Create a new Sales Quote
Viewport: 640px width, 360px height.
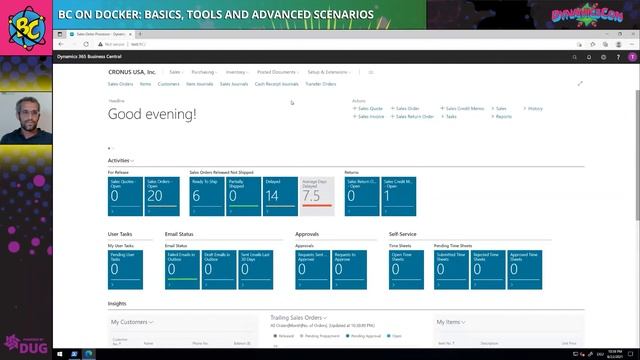[368, 109]
